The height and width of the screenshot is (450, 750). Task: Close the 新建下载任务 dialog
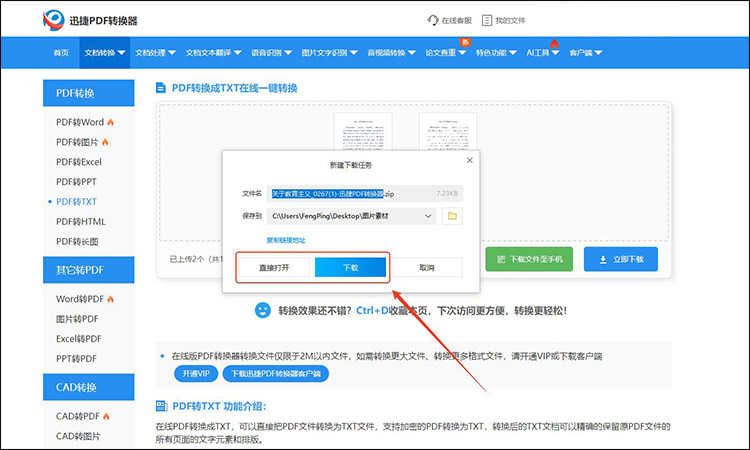click(x=470, y=160)
